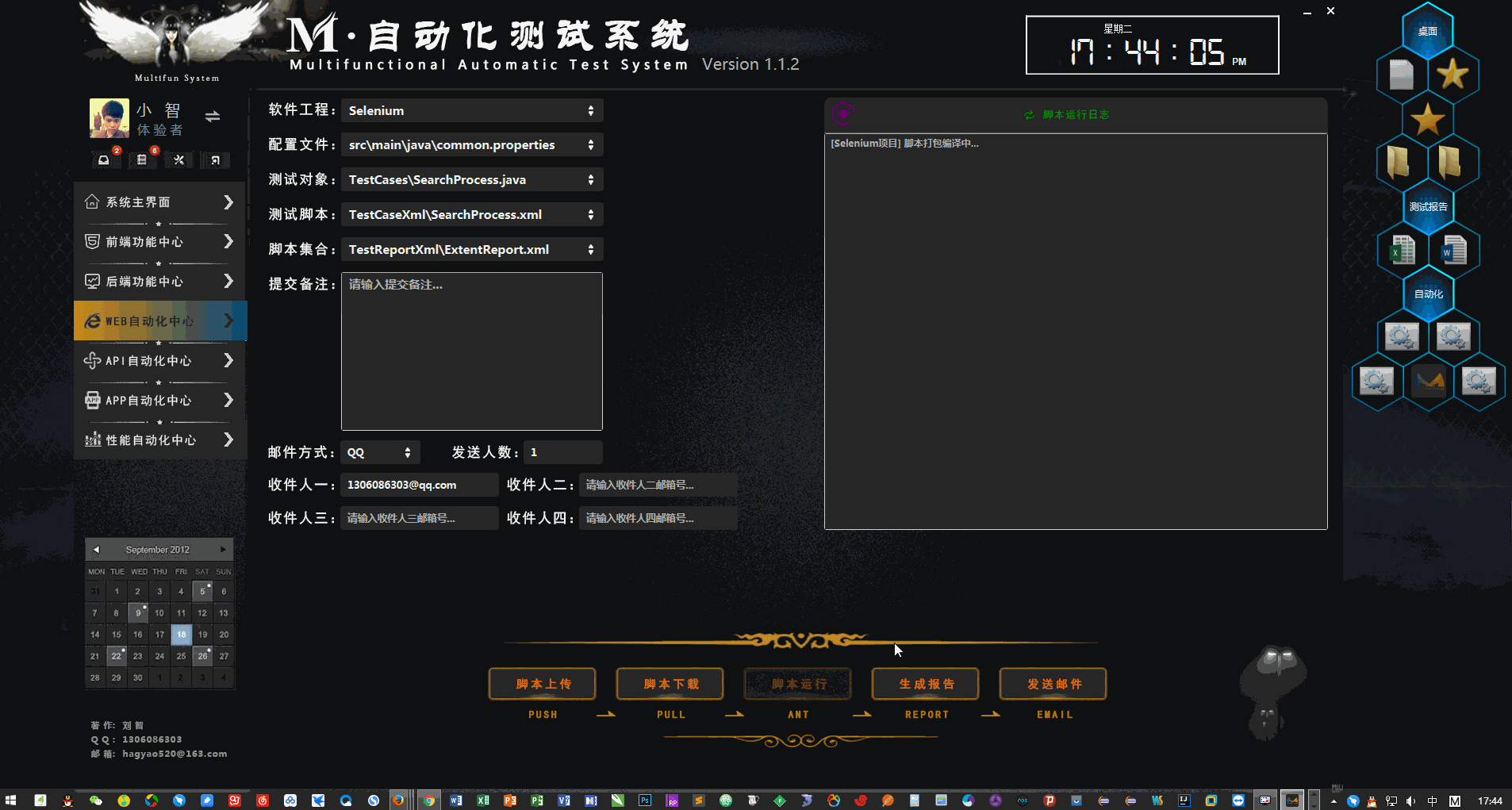Select the WEB自动化中心 menu item
The width and height of the screenshot is (1512, 810).
[160, 321]
